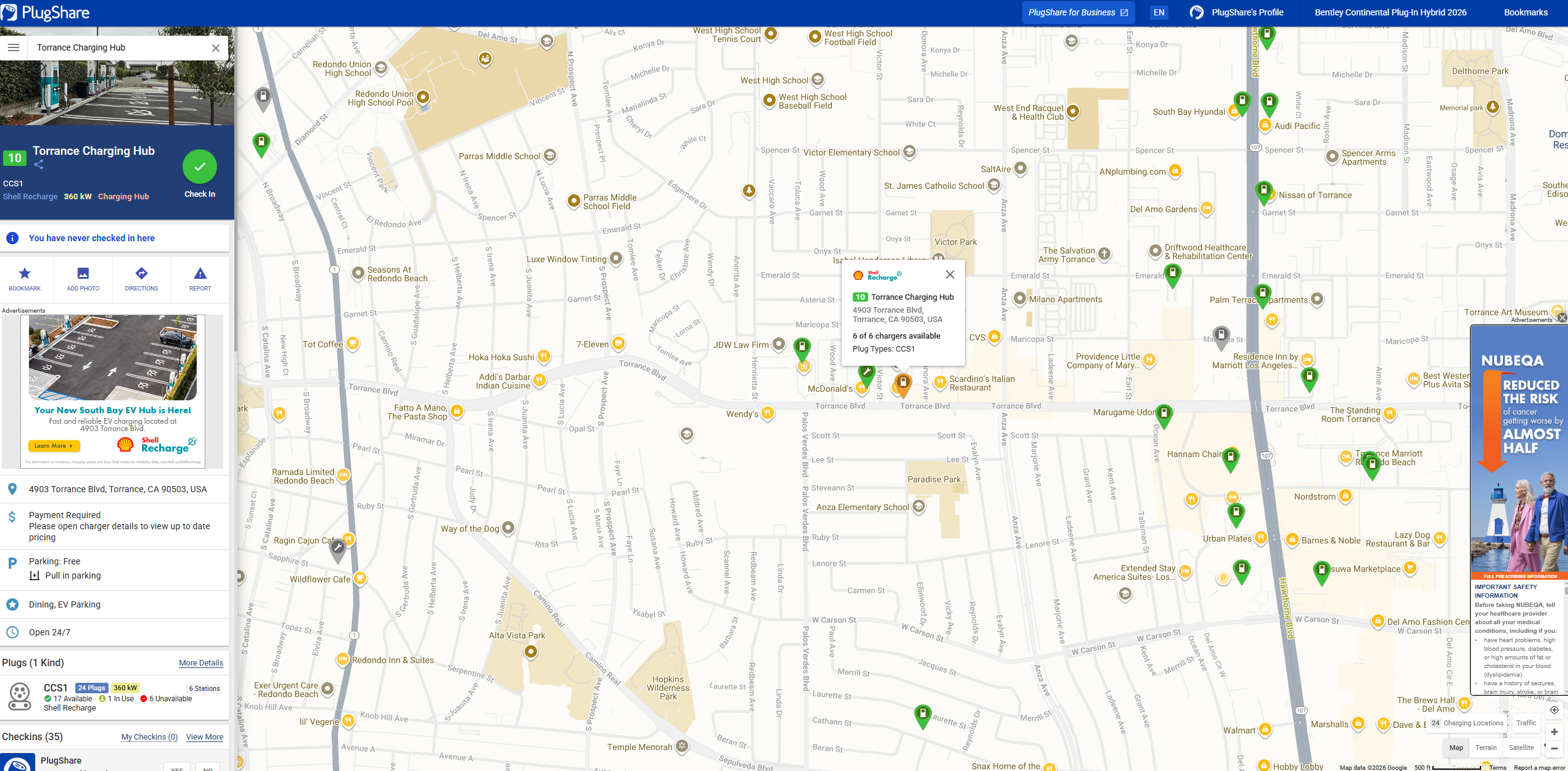Zoom in the map with plus
Viewport: 1568px width, 771px height.
coord(1554,732)
